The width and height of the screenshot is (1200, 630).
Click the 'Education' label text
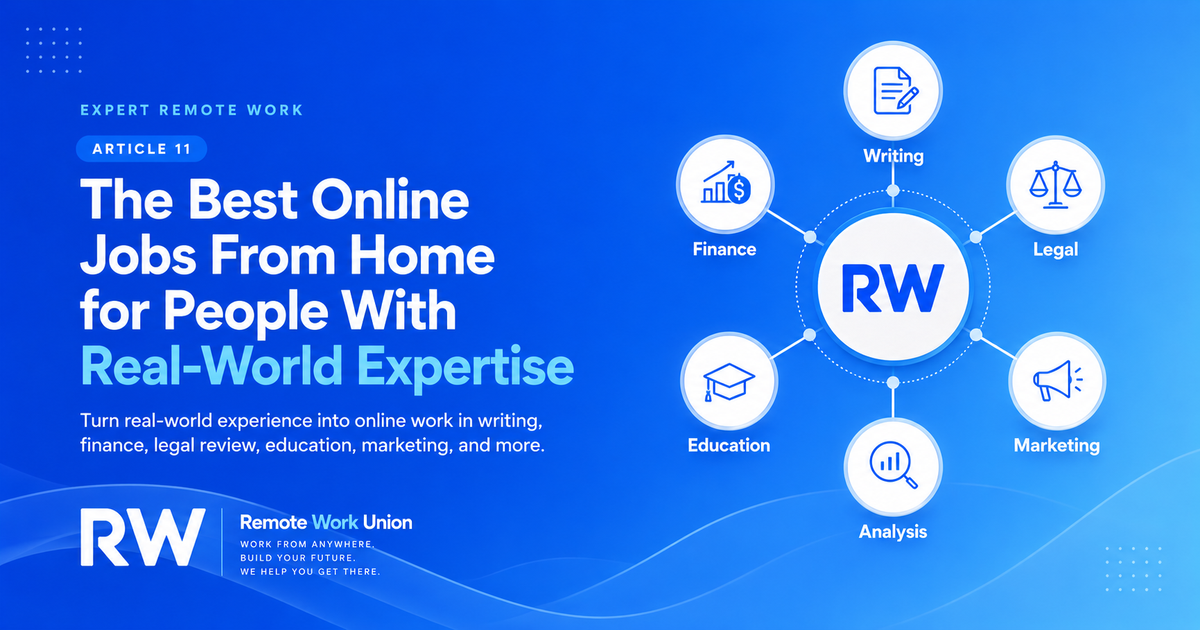coord(728,445)
